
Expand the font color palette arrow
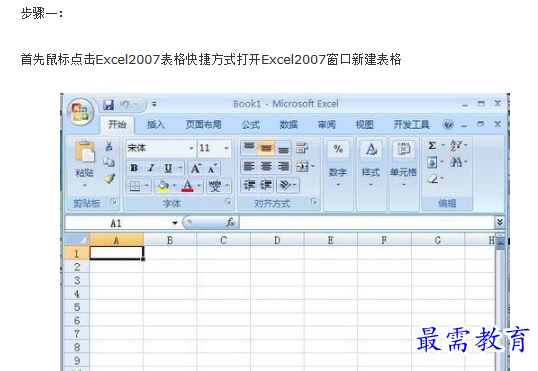[x=199, y=186]
